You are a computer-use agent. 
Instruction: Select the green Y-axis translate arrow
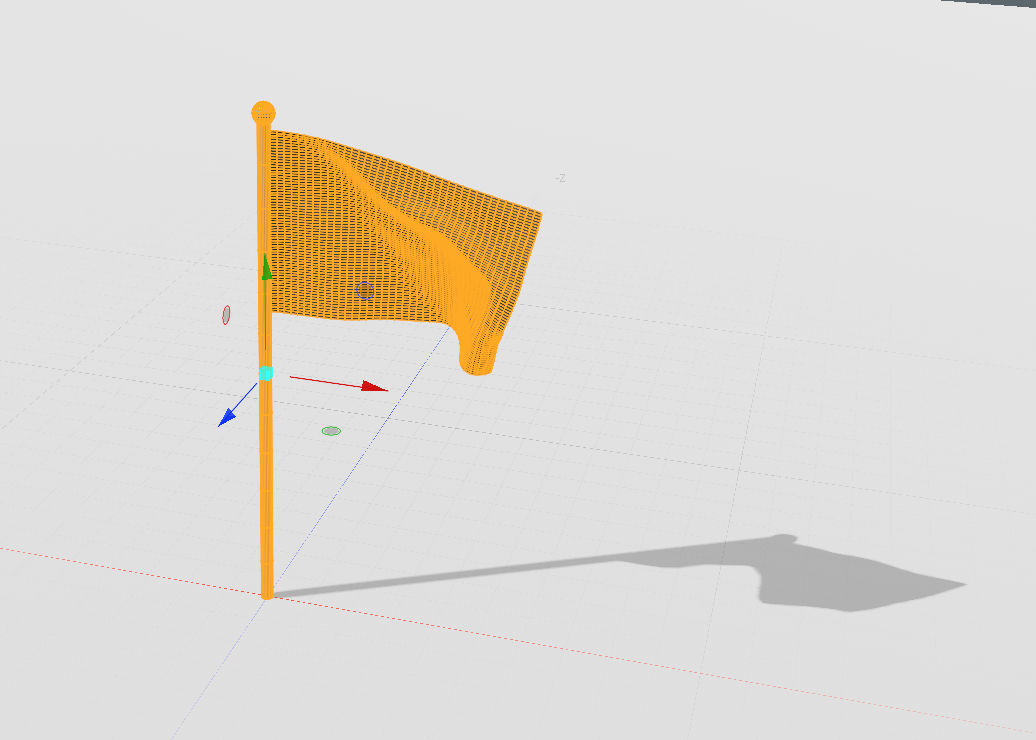point(266,266)
